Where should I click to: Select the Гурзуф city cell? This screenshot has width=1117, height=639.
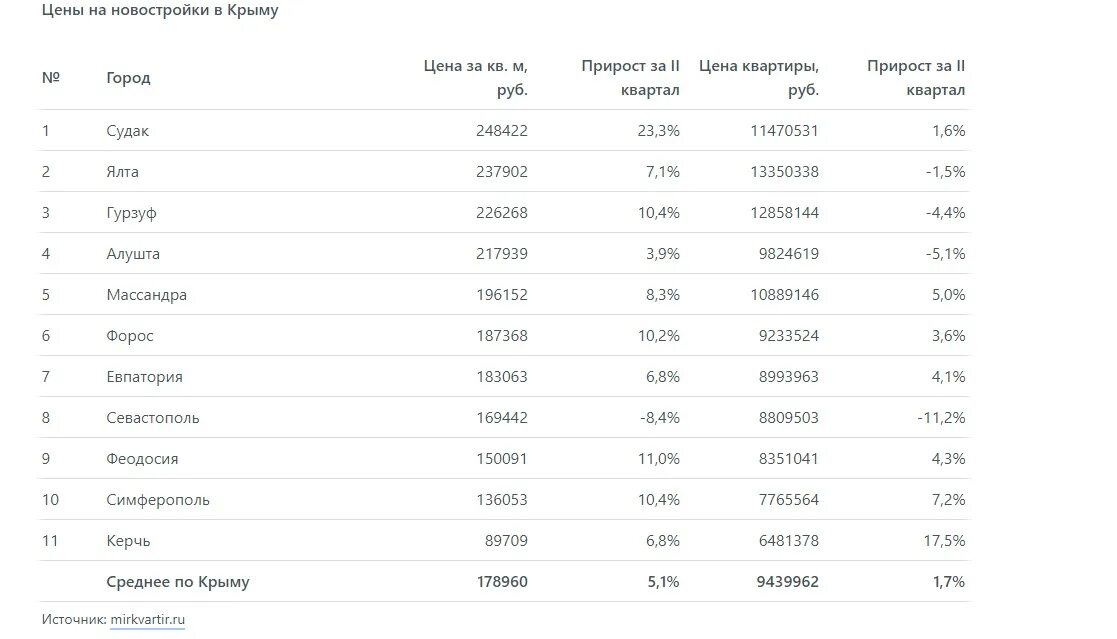pyautogui.click(x=131, y=213)
